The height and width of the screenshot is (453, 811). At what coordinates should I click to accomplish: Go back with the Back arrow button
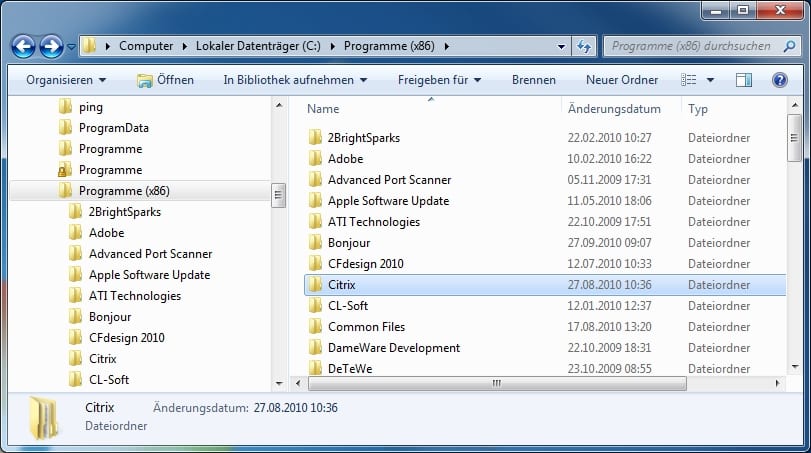[x=24, y=47]
